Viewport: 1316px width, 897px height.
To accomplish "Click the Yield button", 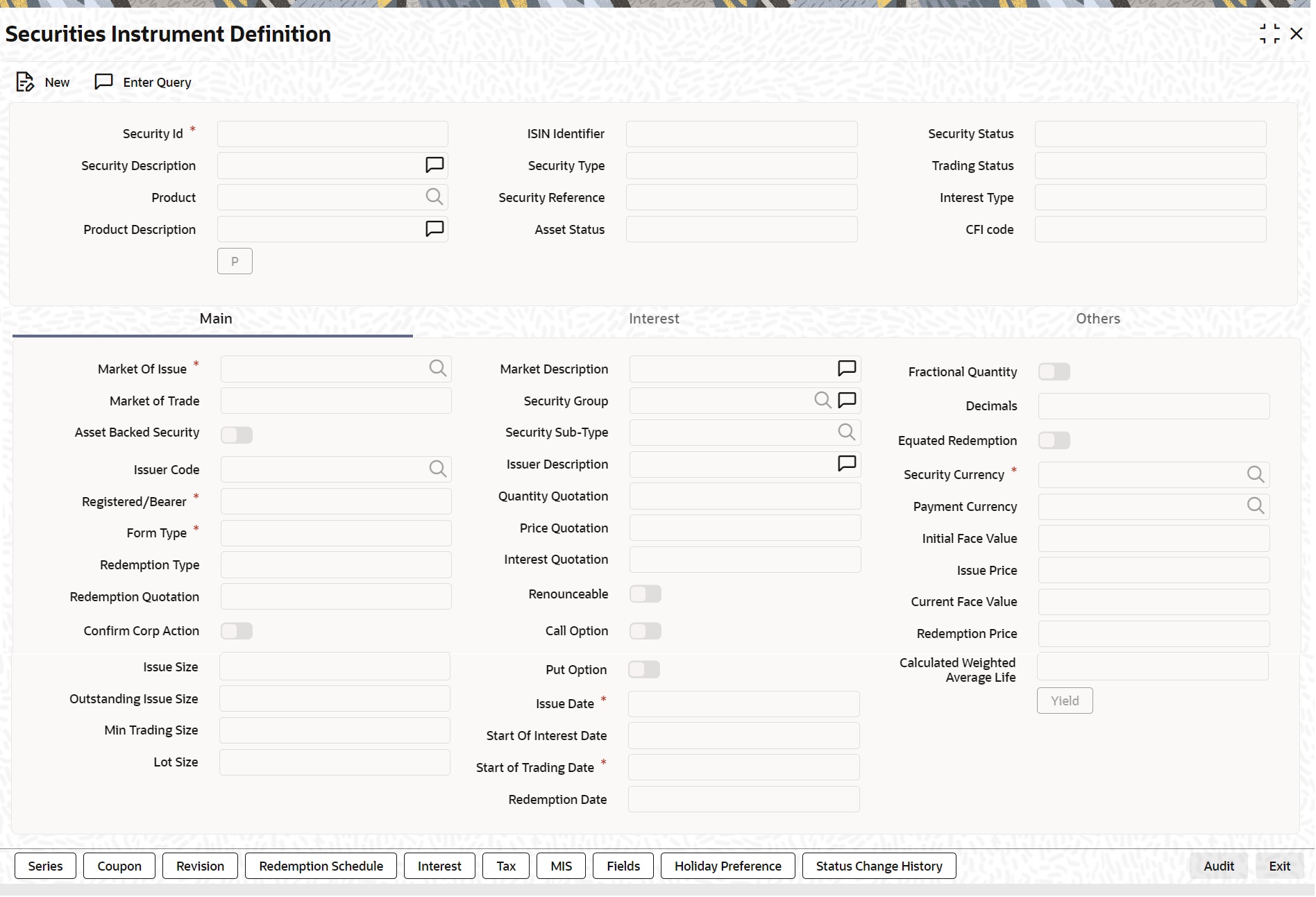I will 1065,701.
